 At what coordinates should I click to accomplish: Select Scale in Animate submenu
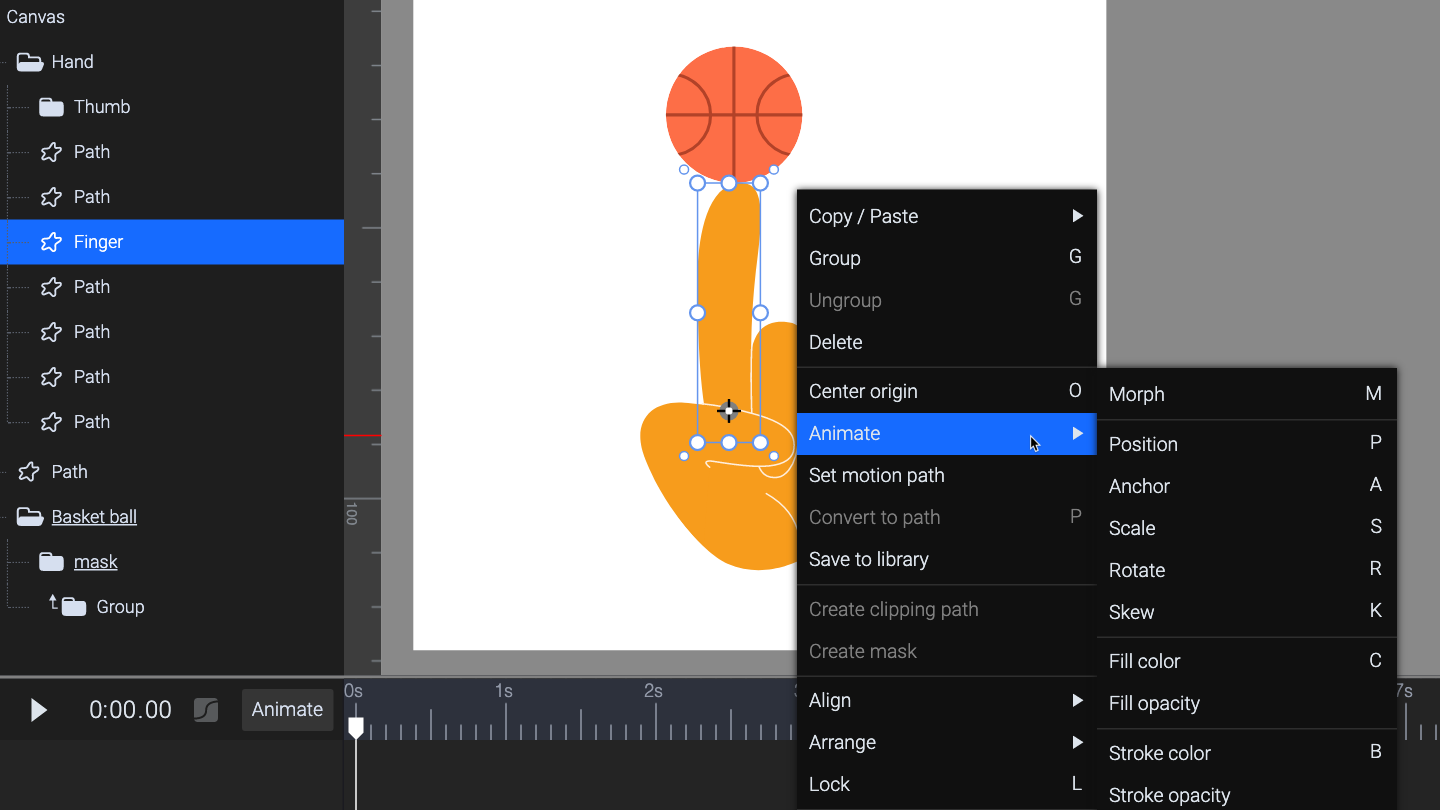(x=1246, y=528)
